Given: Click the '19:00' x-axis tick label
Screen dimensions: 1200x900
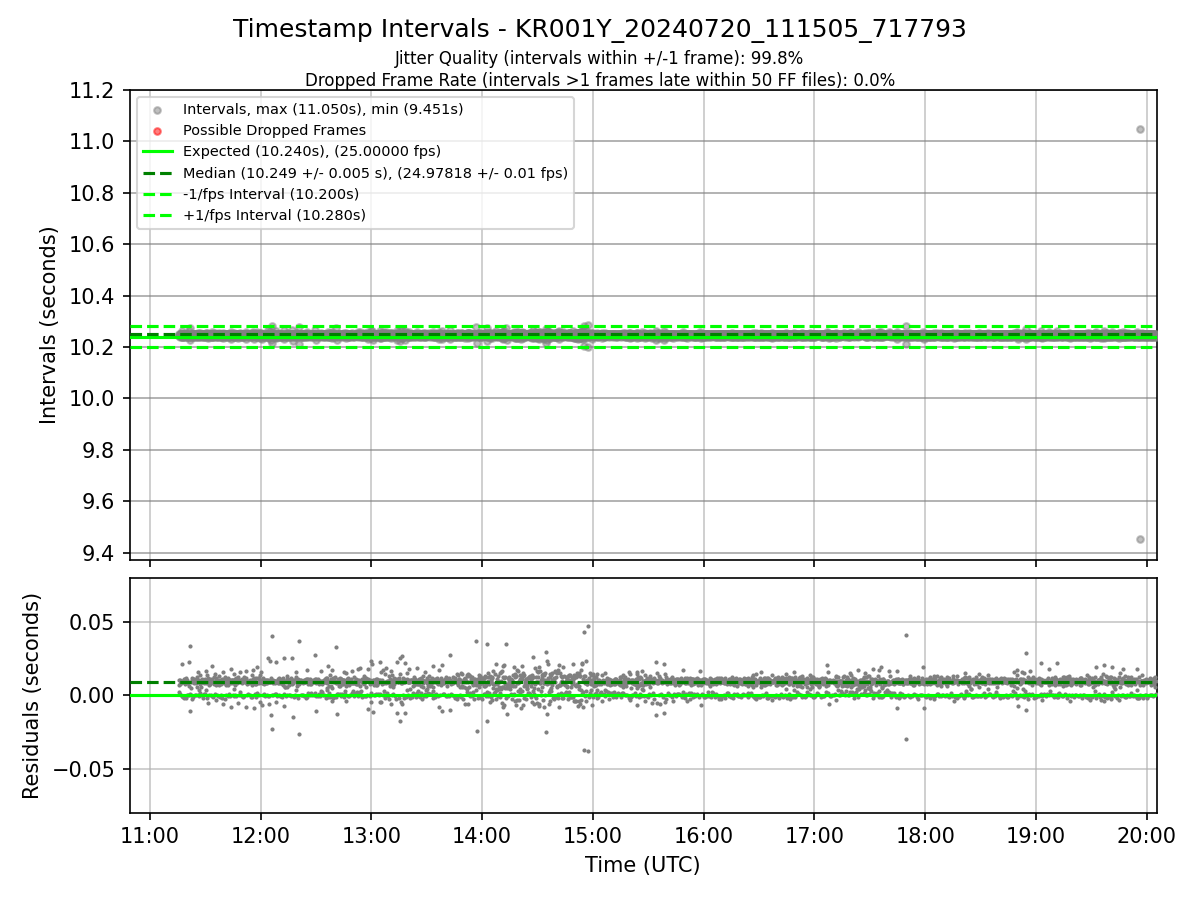Looking at the screenshot, I should coord(1035,835).
